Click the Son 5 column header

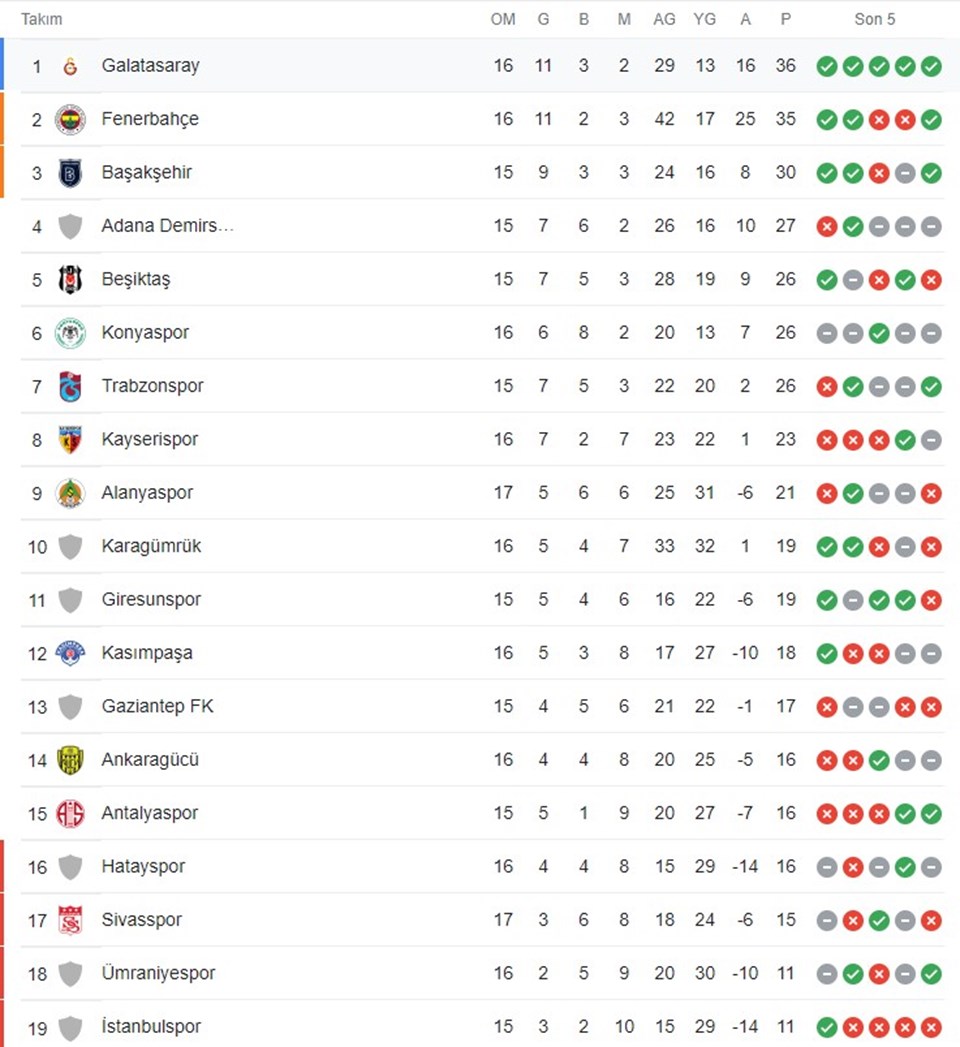coord(875,19)
